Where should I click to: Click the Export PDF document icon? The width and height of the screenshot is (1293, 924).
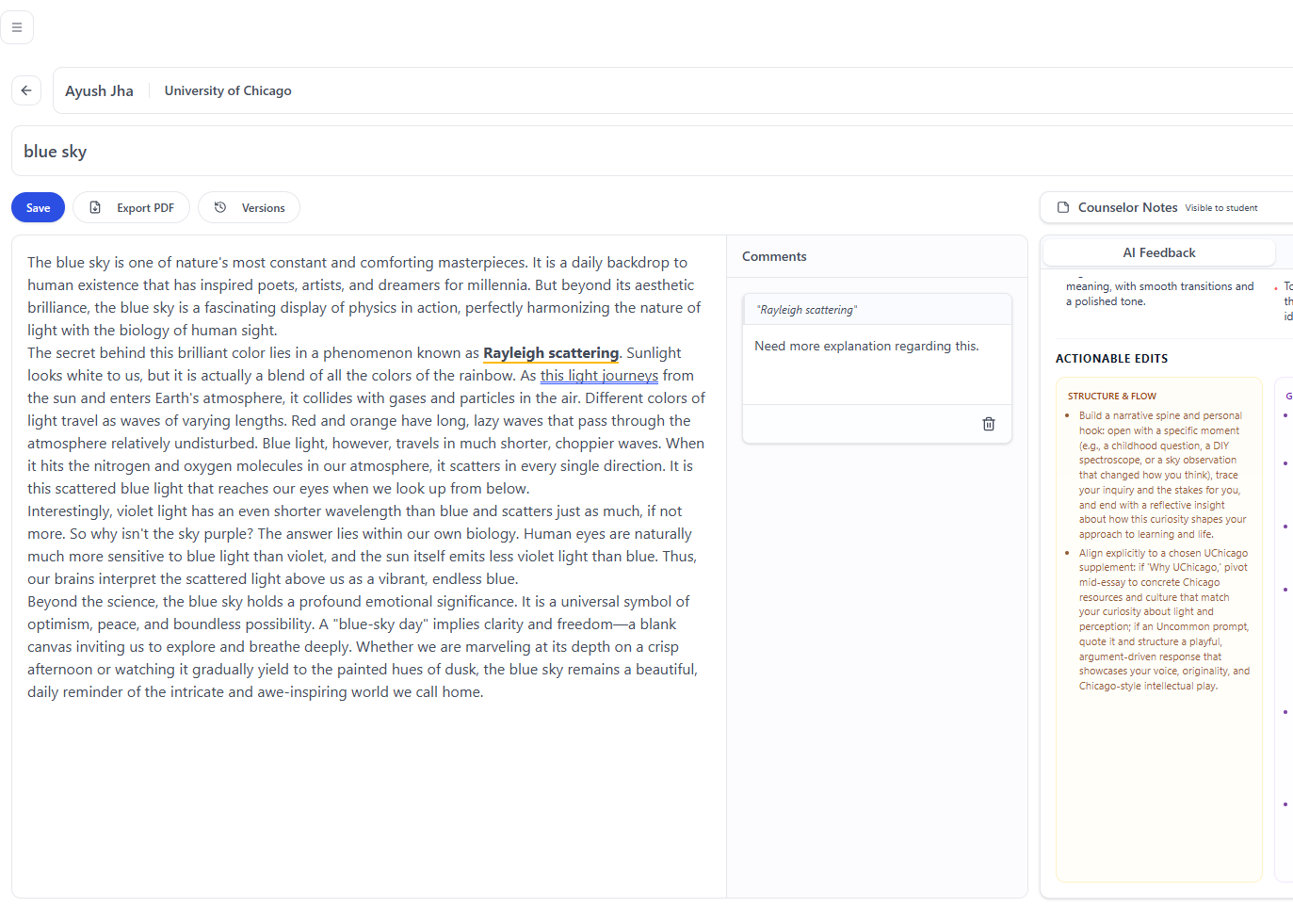(x=95, y=207)
